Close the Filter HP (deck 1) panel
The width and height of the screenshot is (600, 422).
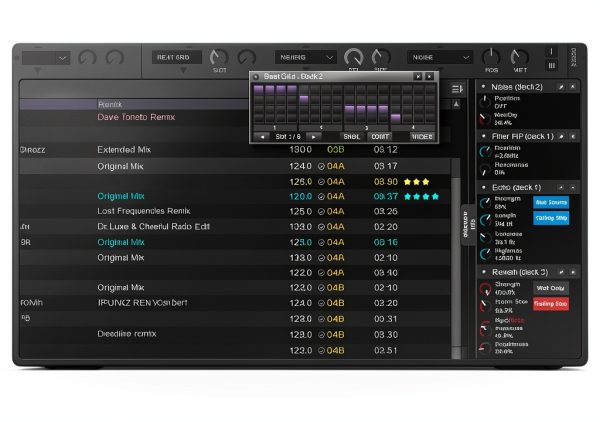(573, 136)
